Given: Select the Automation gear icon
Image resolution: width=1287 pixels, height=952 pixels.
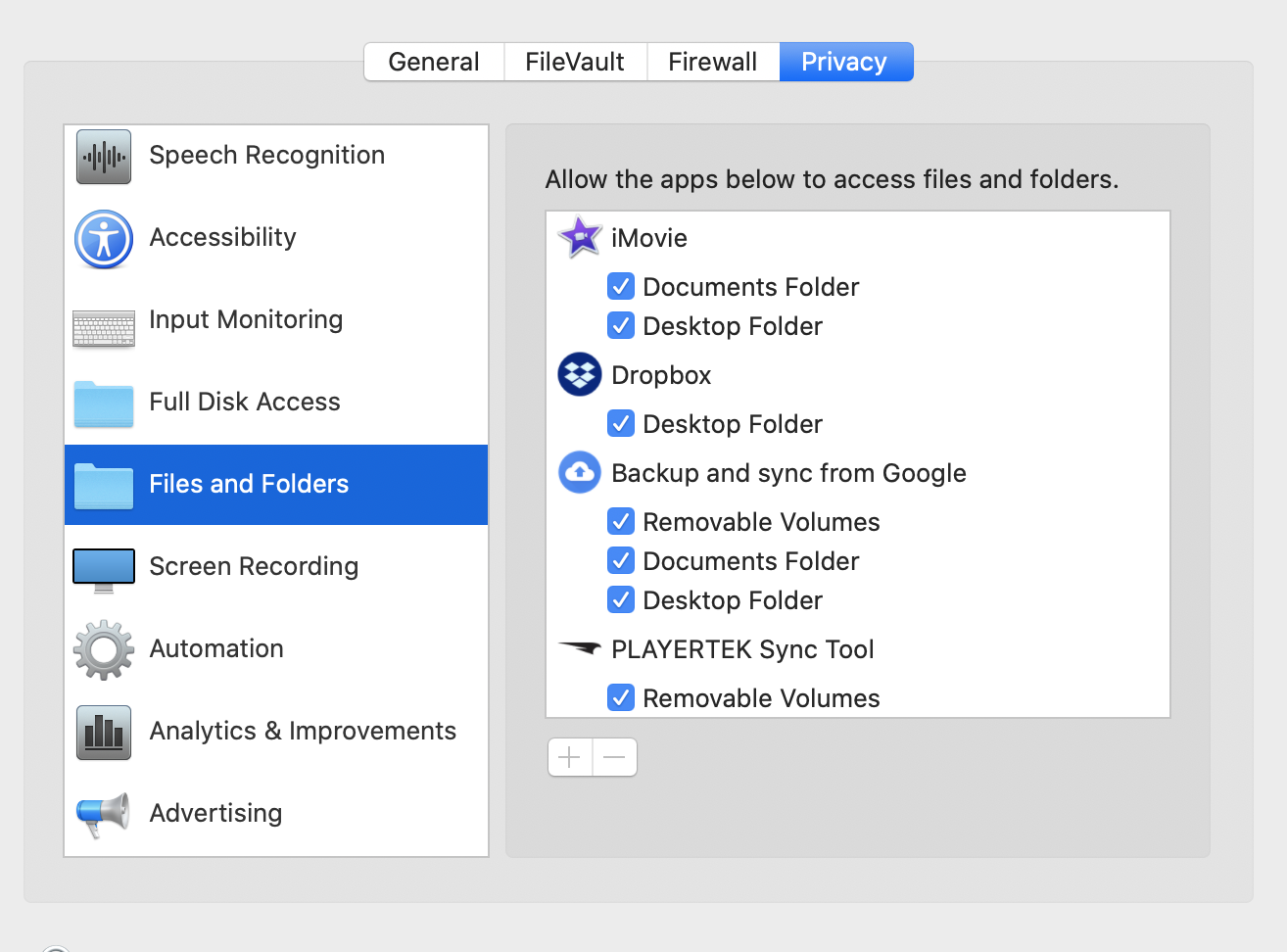Looking at the screenshot, I should 104,650.
